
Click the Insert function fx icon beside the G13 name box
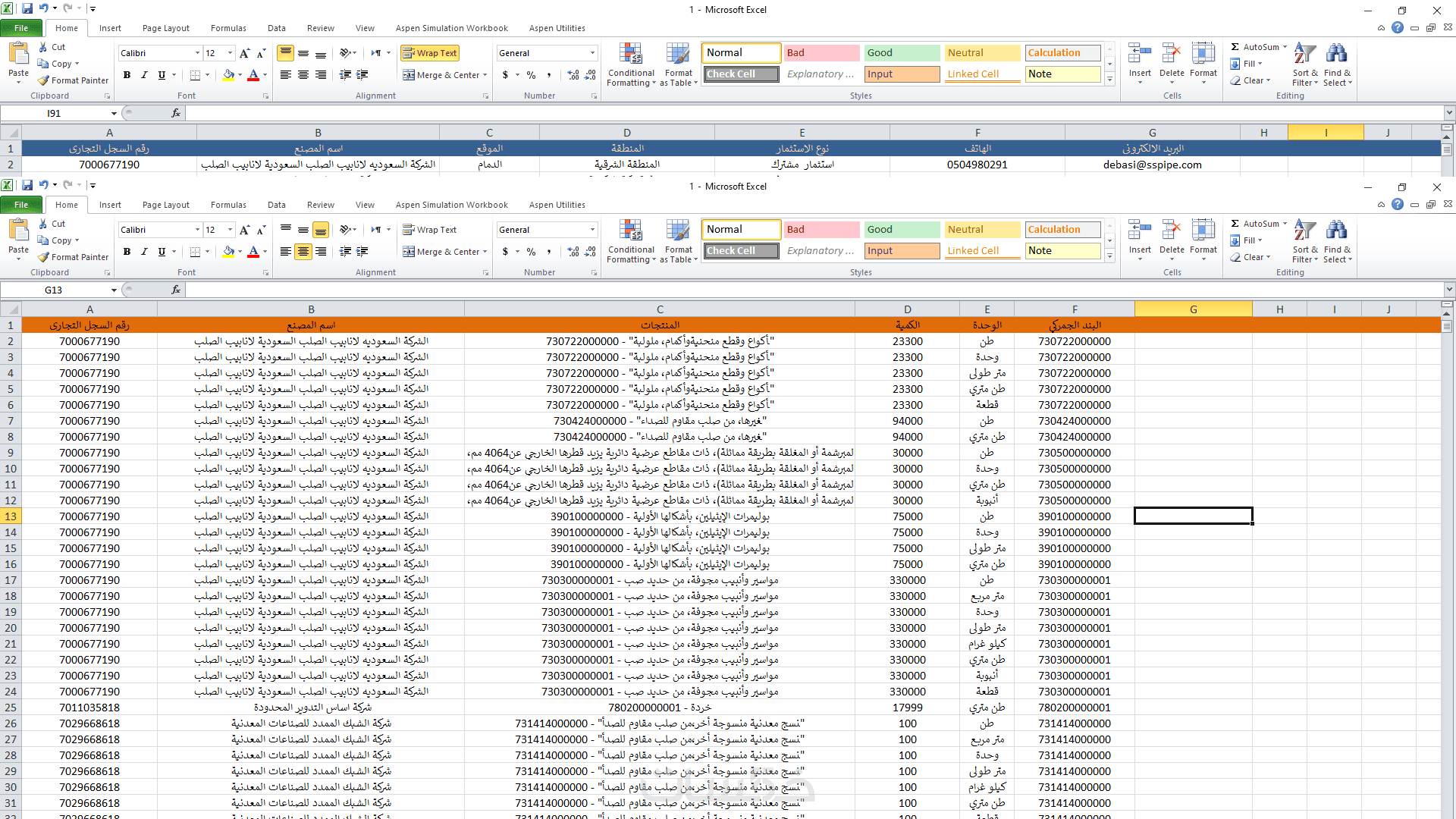coord(176,290)
